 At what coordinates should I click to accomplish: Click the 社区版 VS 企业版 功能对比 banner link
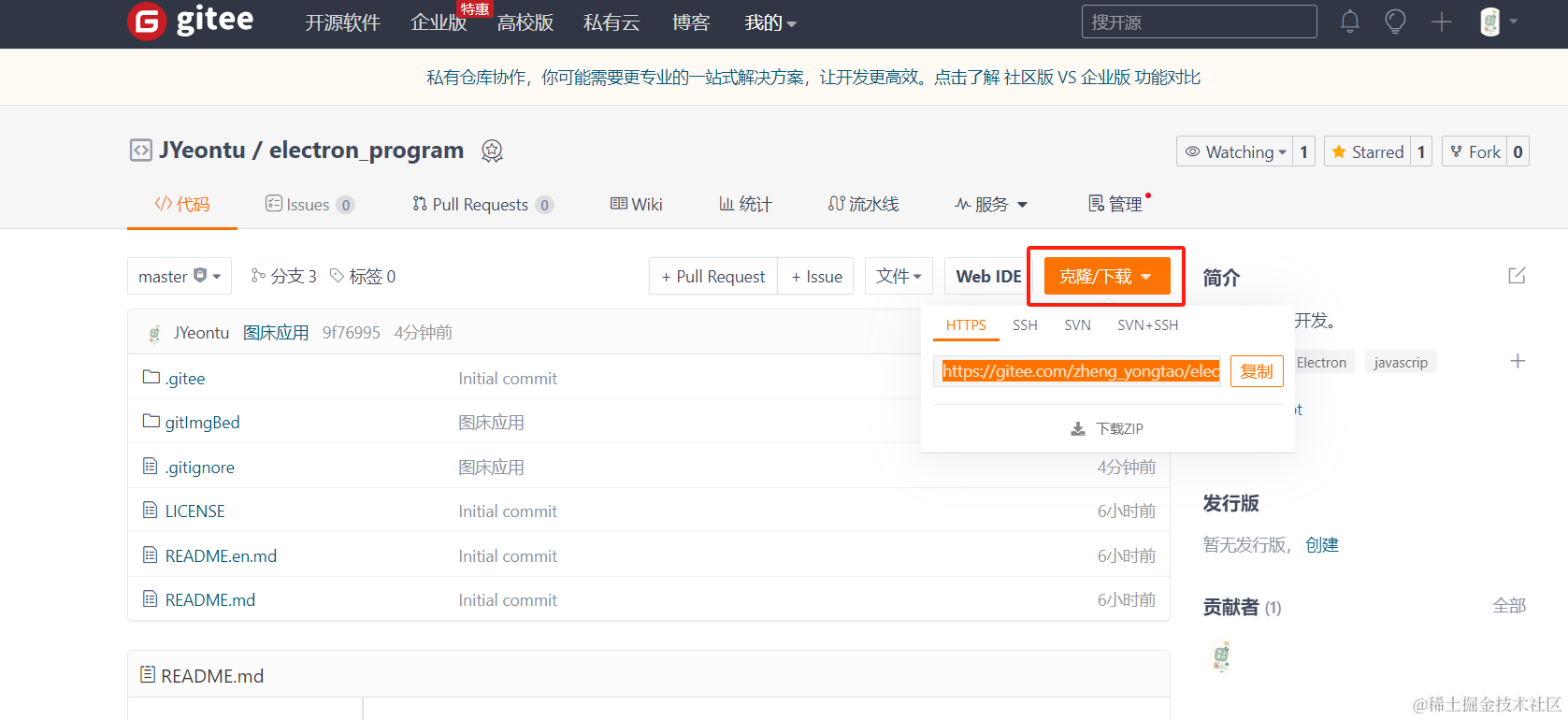(x=1102, y=78)
